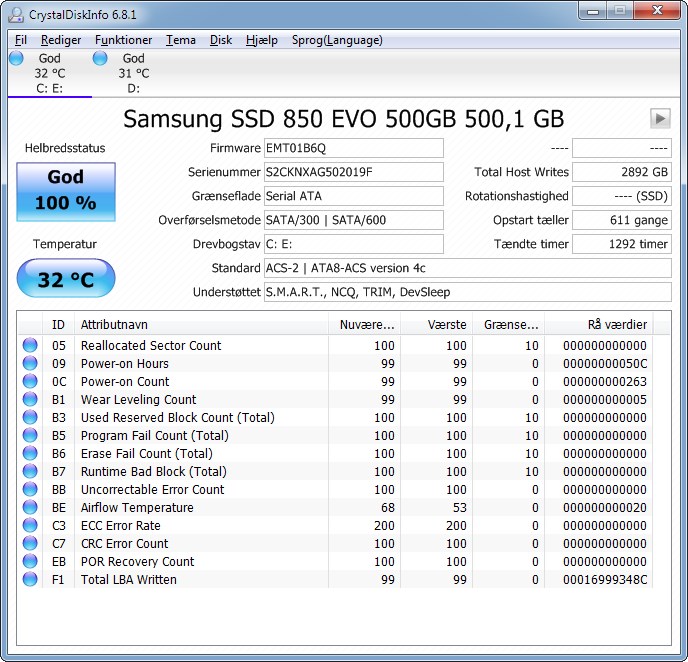Click the Rå værdier column header
Screen dimensions: 688x662
pyautogui.click(x=599, y=325)
